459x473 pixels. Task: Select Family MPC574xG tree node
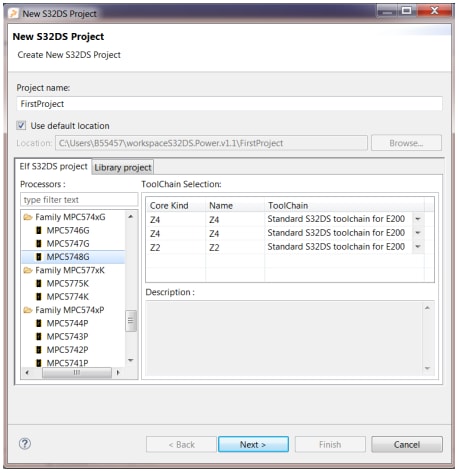(70, 217)
